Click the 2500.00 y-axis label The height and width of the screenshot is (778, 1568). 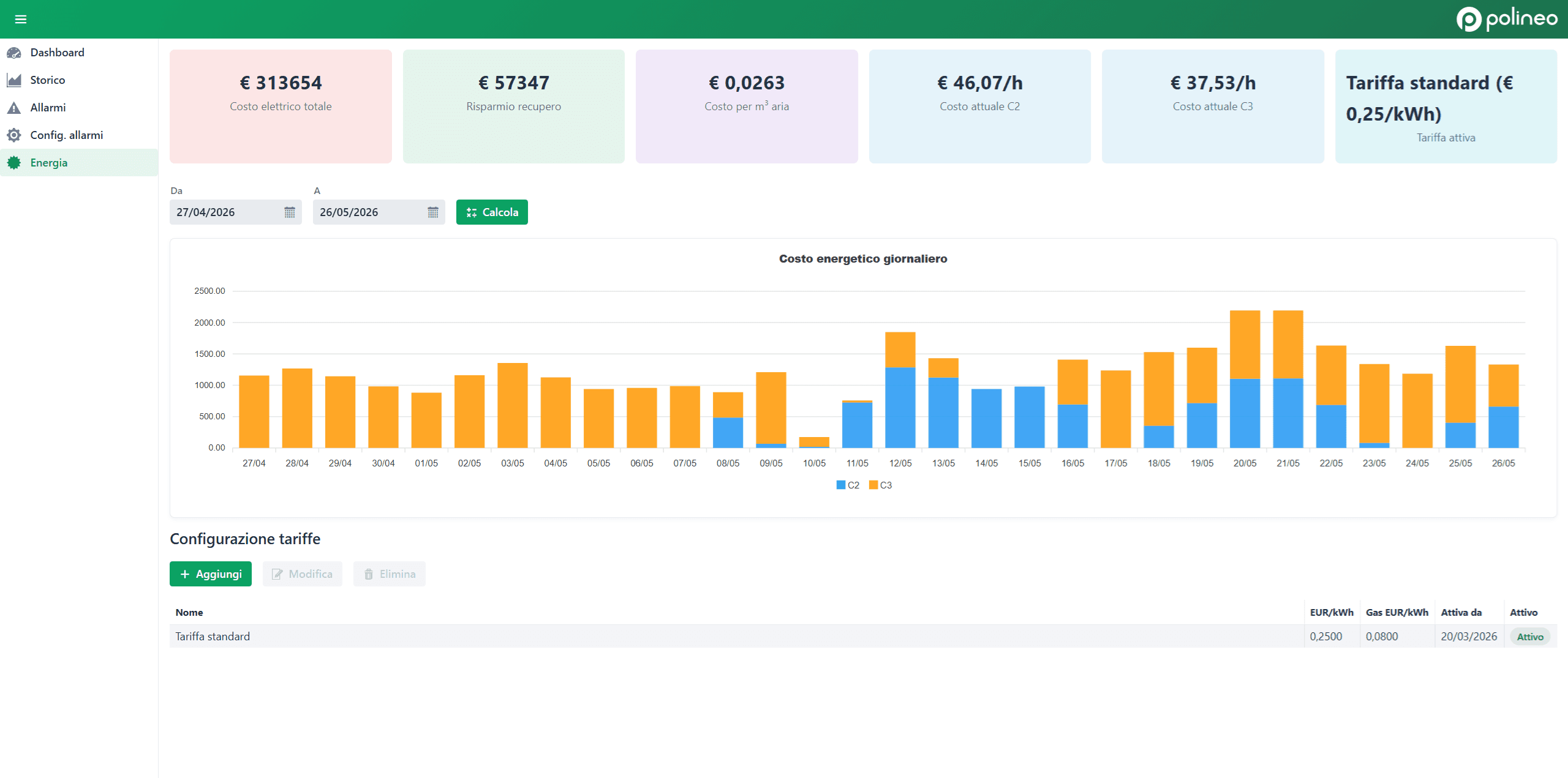[x=209, y=291]
